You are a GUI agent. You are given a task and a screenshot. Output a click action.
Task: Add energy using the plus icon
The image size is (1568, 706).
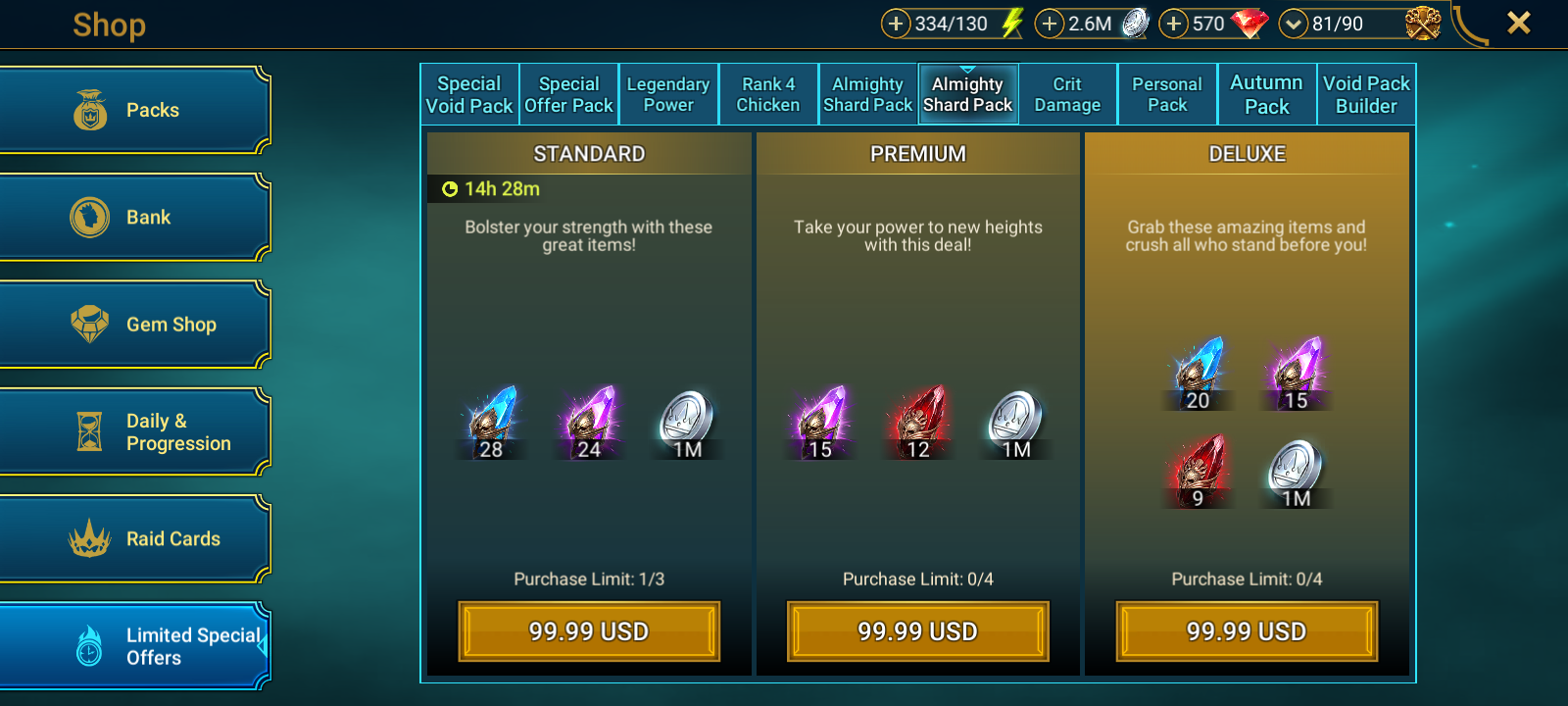point(896,24)
